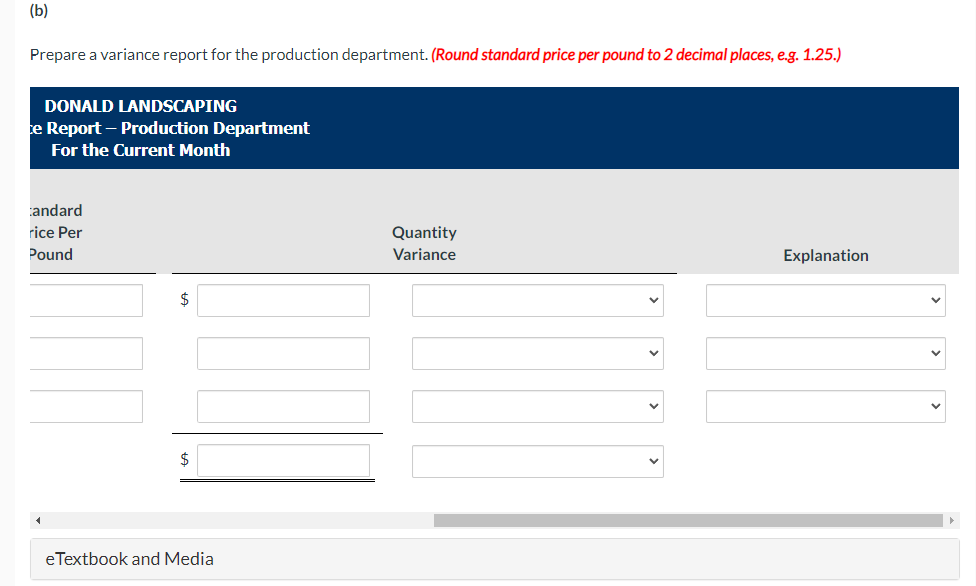Screen dimensions: 976x586
Task: Open the third Quantity Variance dropdown
Action: 537,406
